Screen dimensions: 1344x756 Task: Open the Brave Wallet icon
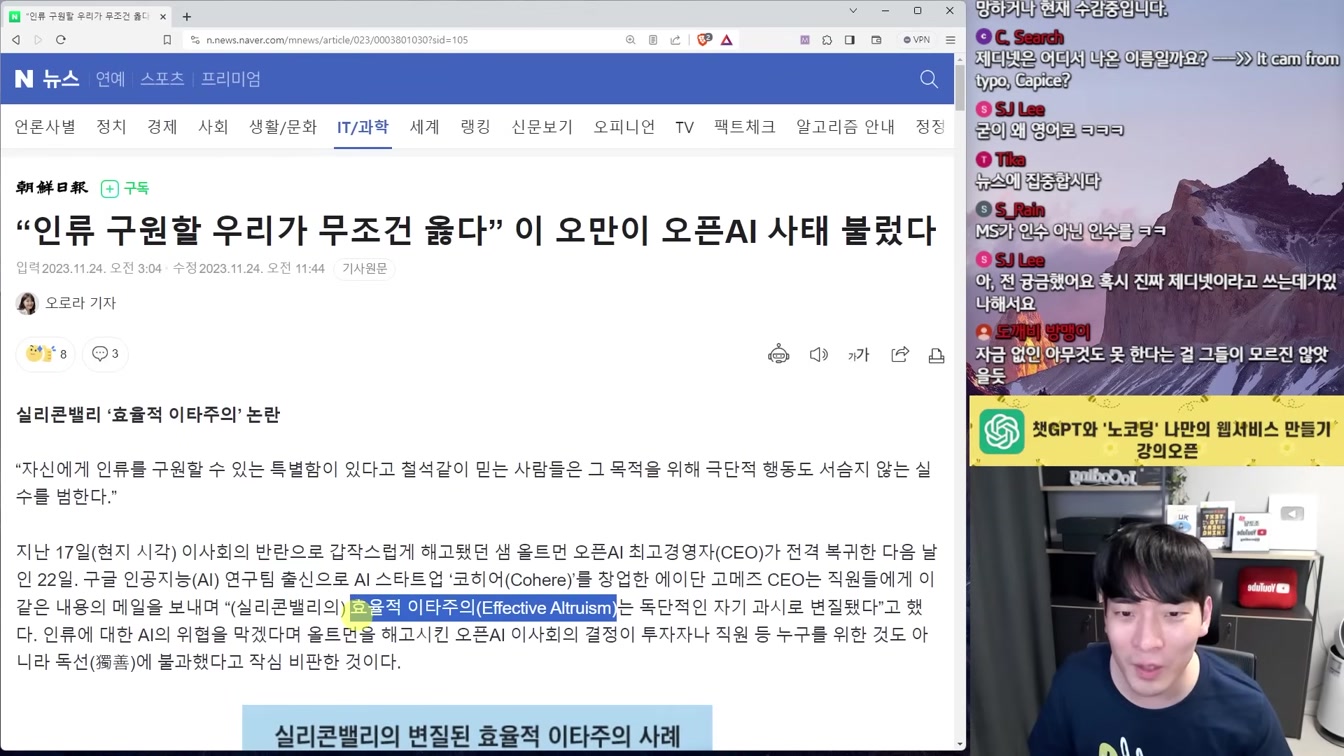click(x=876, y=40)
